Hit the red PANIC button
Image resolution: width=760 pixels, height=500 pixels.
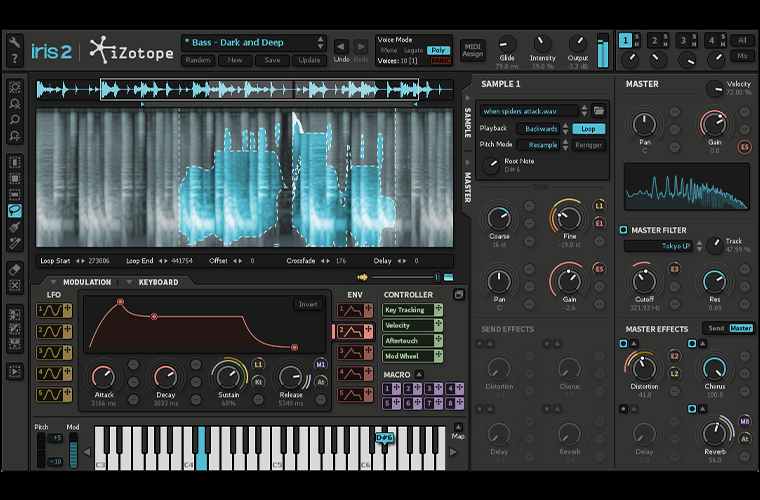[x=441, y=61]
